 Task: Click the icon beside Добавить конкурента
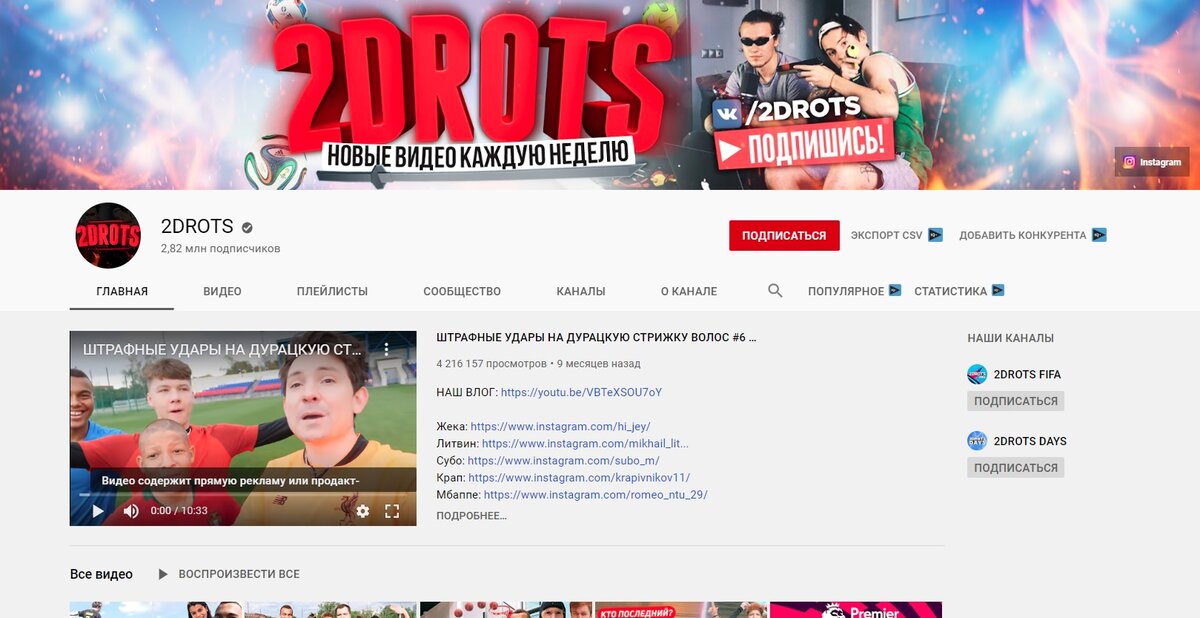pyautogui.click(x=1099, y=236)
